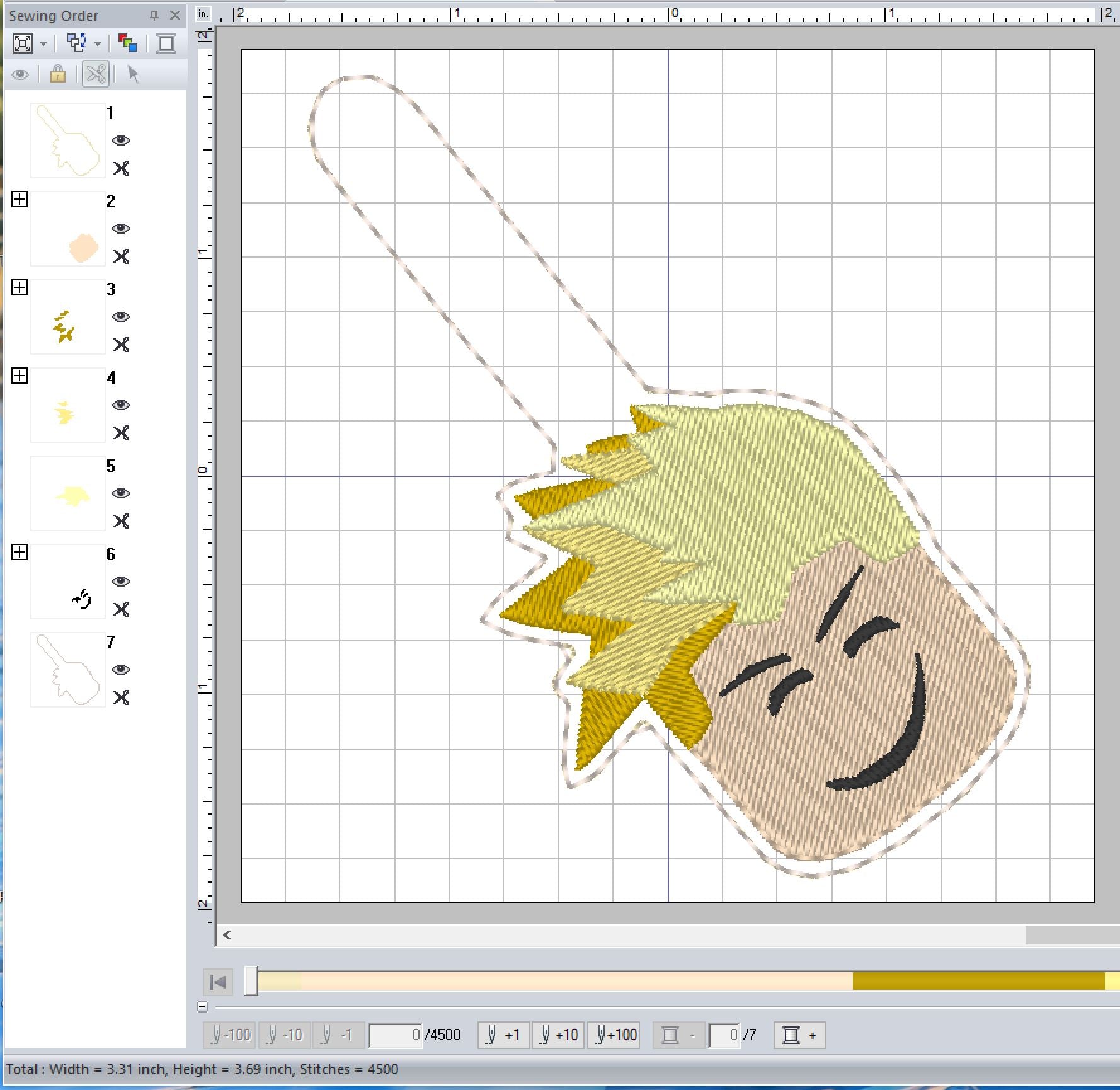
Task: Advance 1 stitch with +1 button
Action: 503,1035
